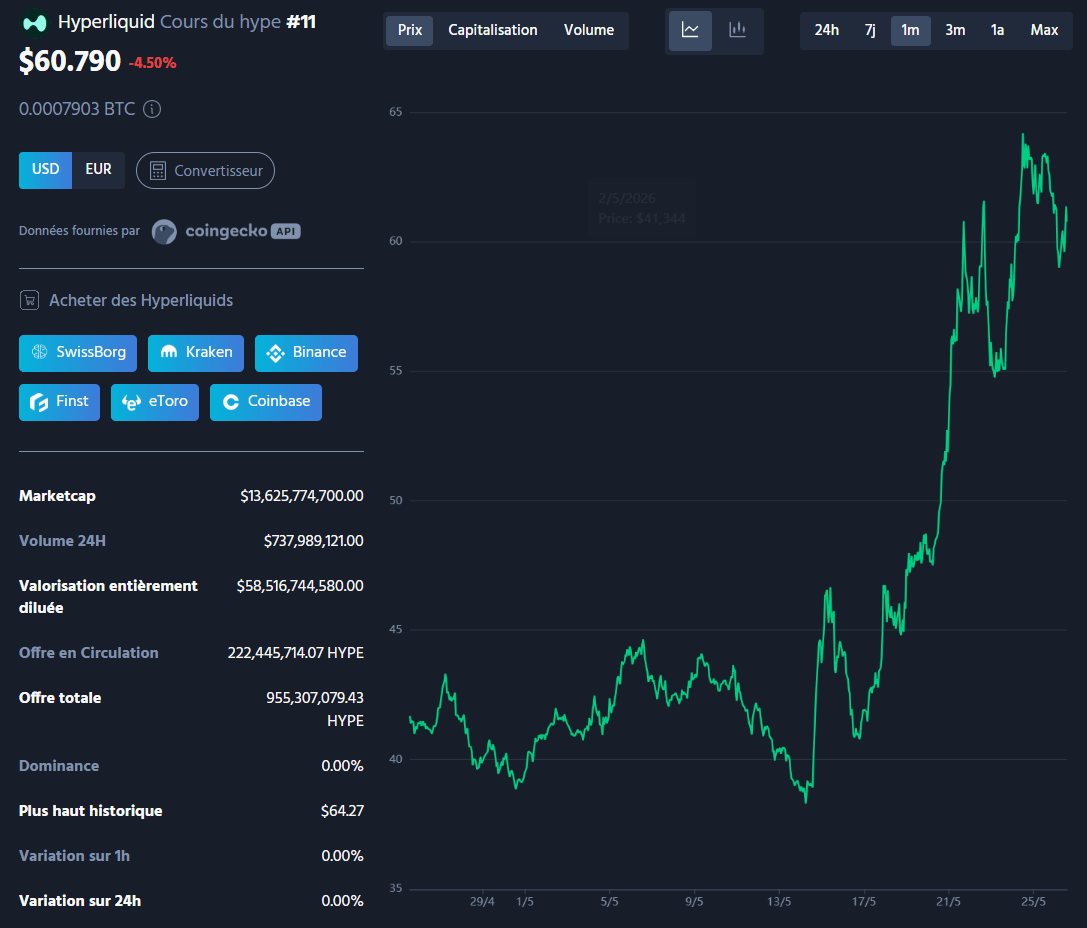Screen dimensions: 1087x928
Task: Click the 21/5 date on chart axis
Action: 948,902
